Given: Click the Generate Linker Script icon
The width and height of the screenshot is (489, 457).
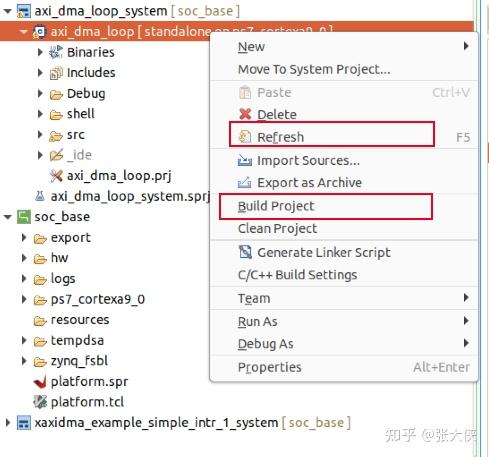Looking at the screenshot, I should click(245, 252).
